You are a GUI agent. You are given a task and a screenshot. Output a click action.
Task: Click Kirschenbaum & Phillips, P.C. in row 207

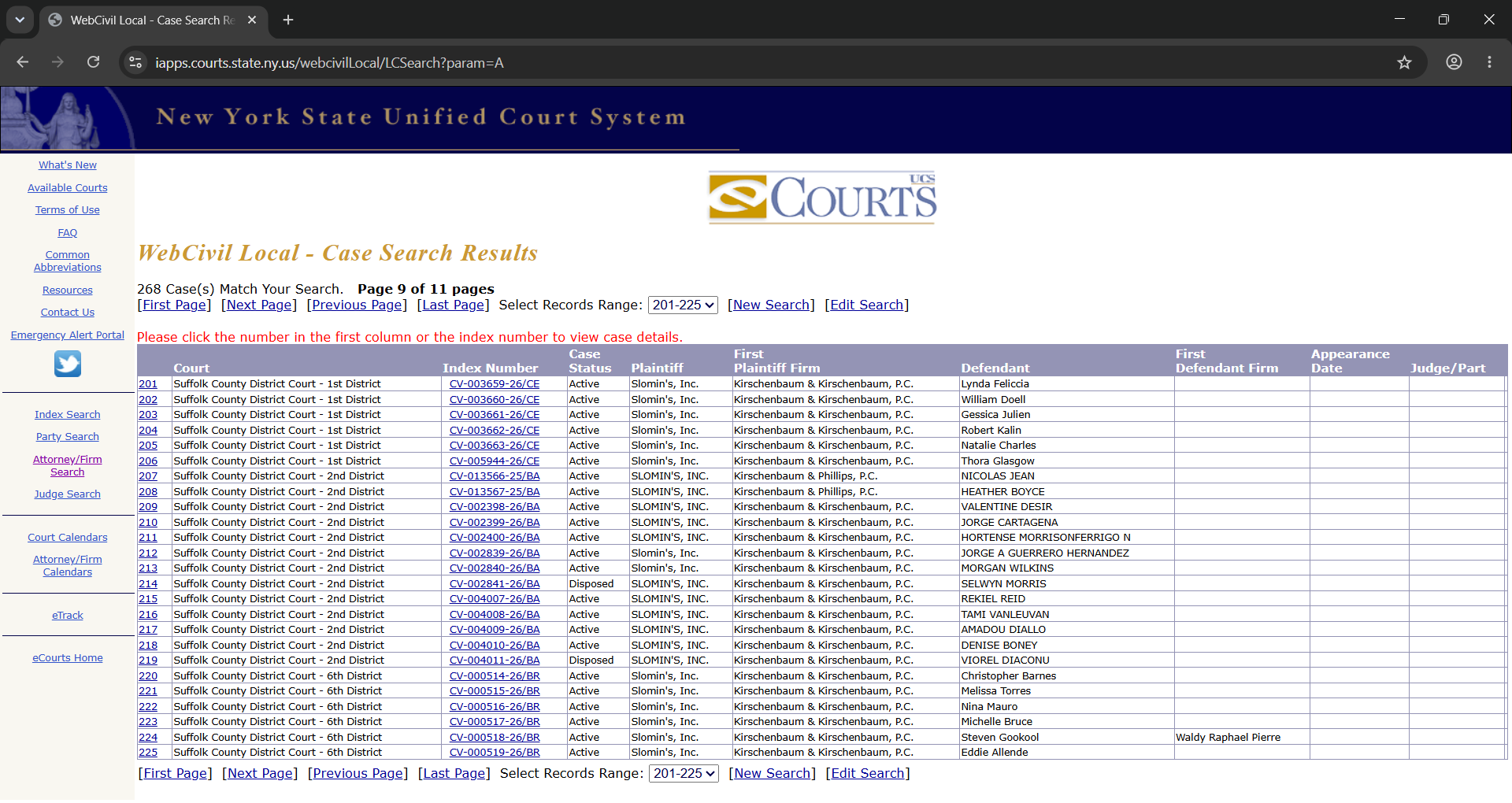coord(806,476)
